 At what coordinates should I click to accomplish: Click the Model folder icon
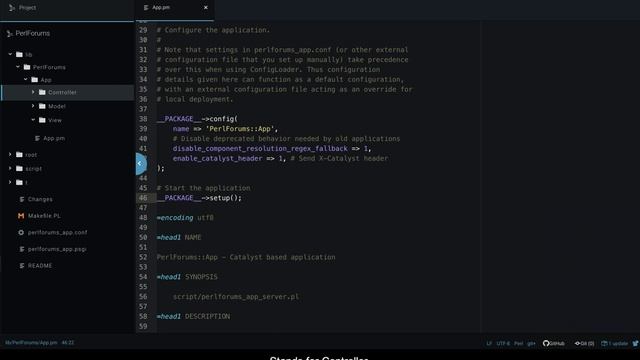coord(42,106)
